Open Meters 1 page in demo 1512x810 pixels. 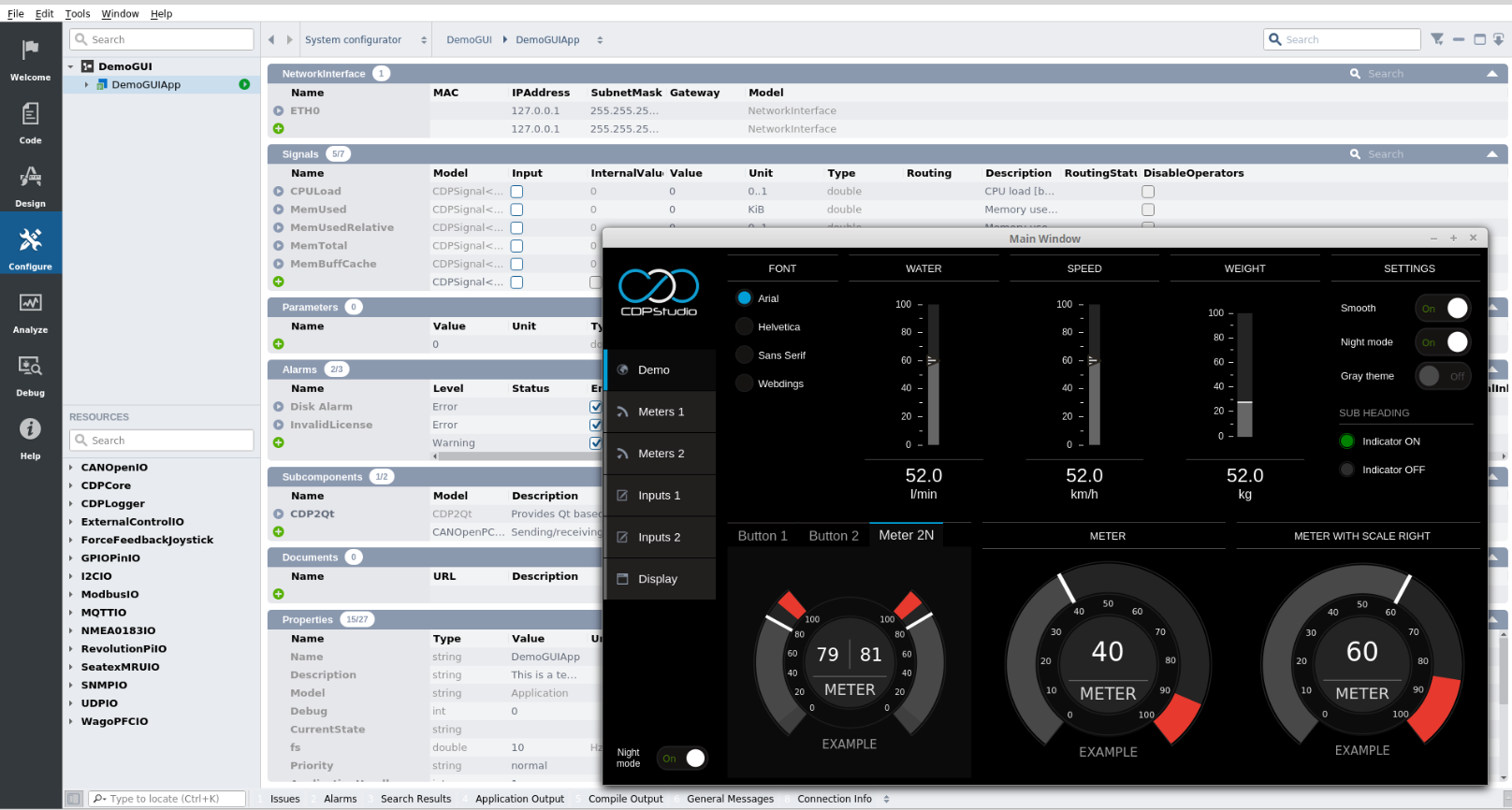pyautogui.click(x=661, y=412)
